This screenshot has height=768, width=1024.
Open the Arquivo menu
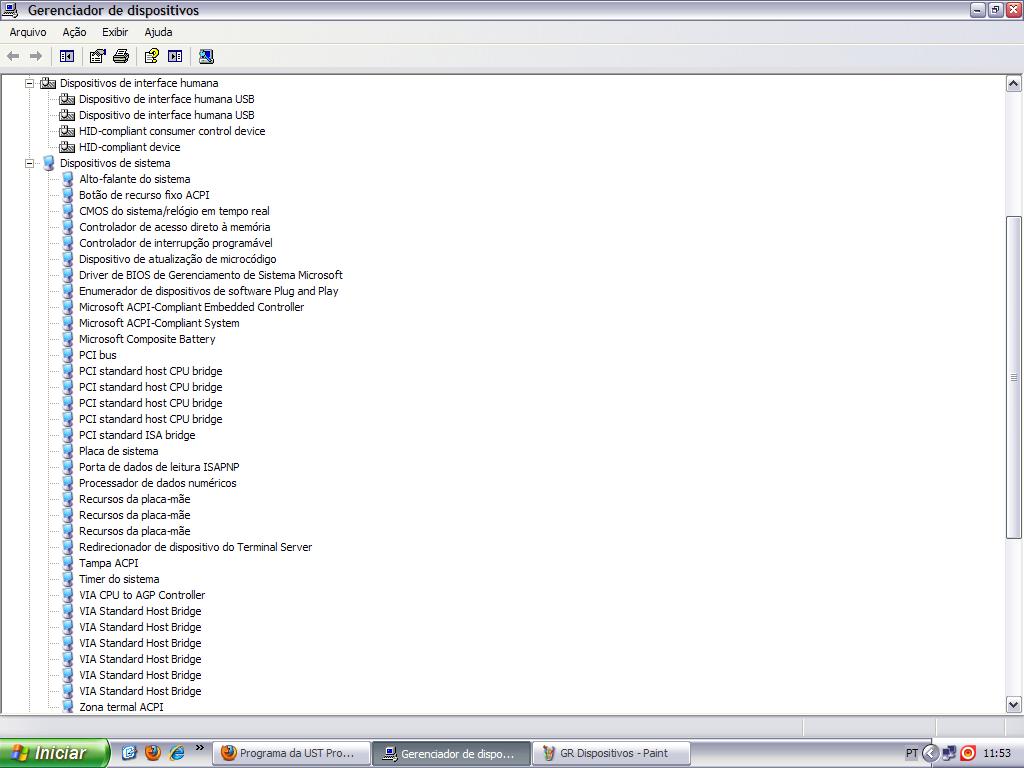28,32
